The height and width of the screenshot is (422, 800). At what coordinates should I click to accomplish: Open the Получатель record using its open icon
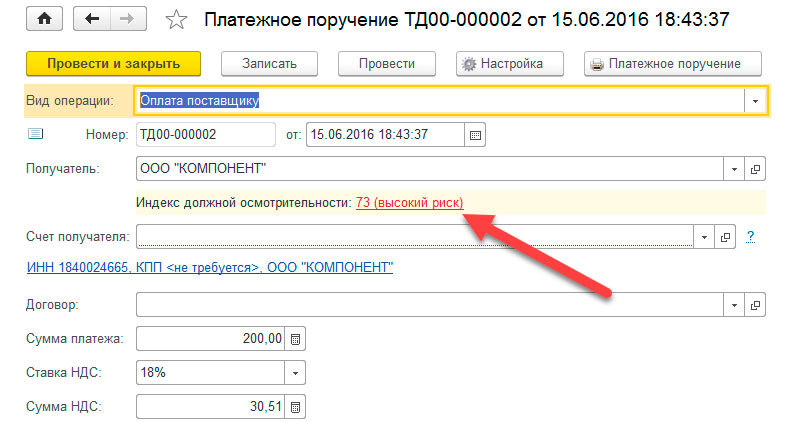click(756, 168)
